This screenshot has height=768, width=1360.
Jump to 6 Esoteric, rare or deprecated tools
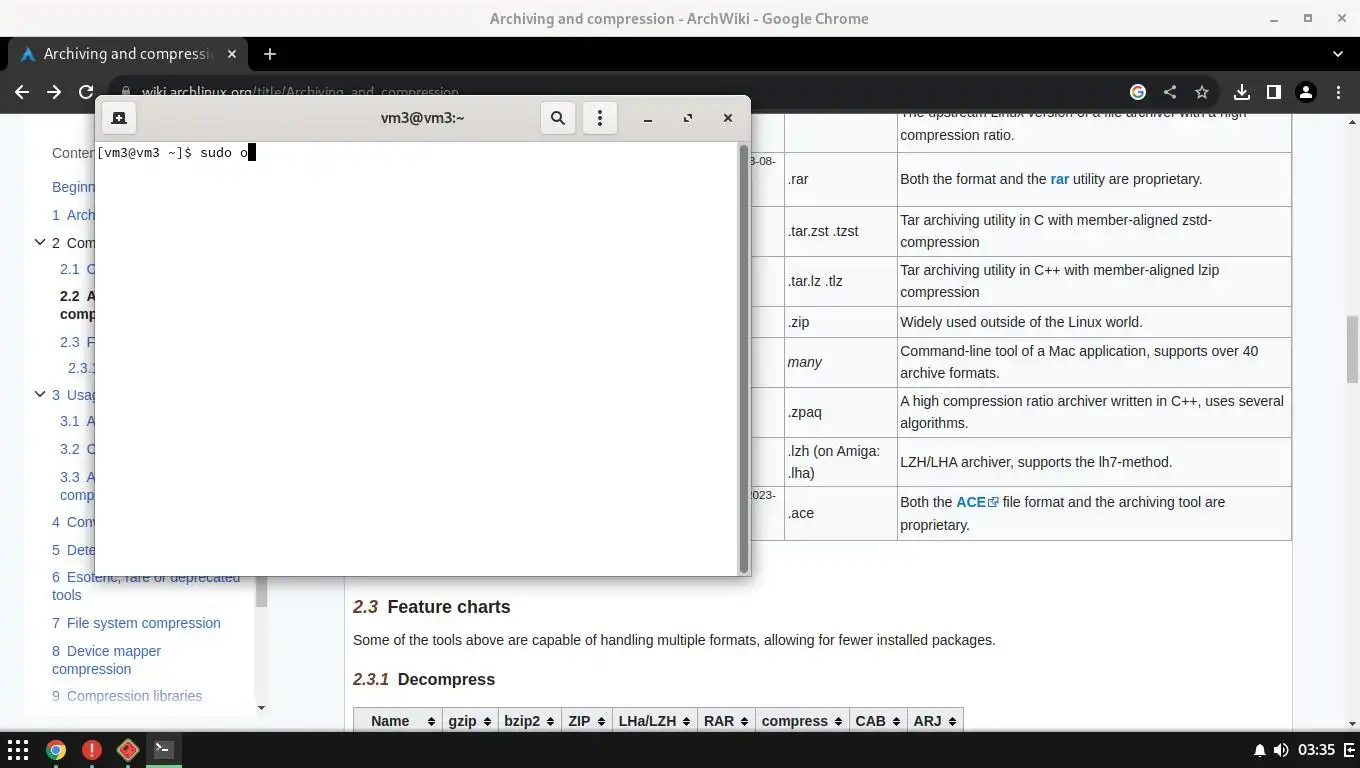click(x=146, y=586)
